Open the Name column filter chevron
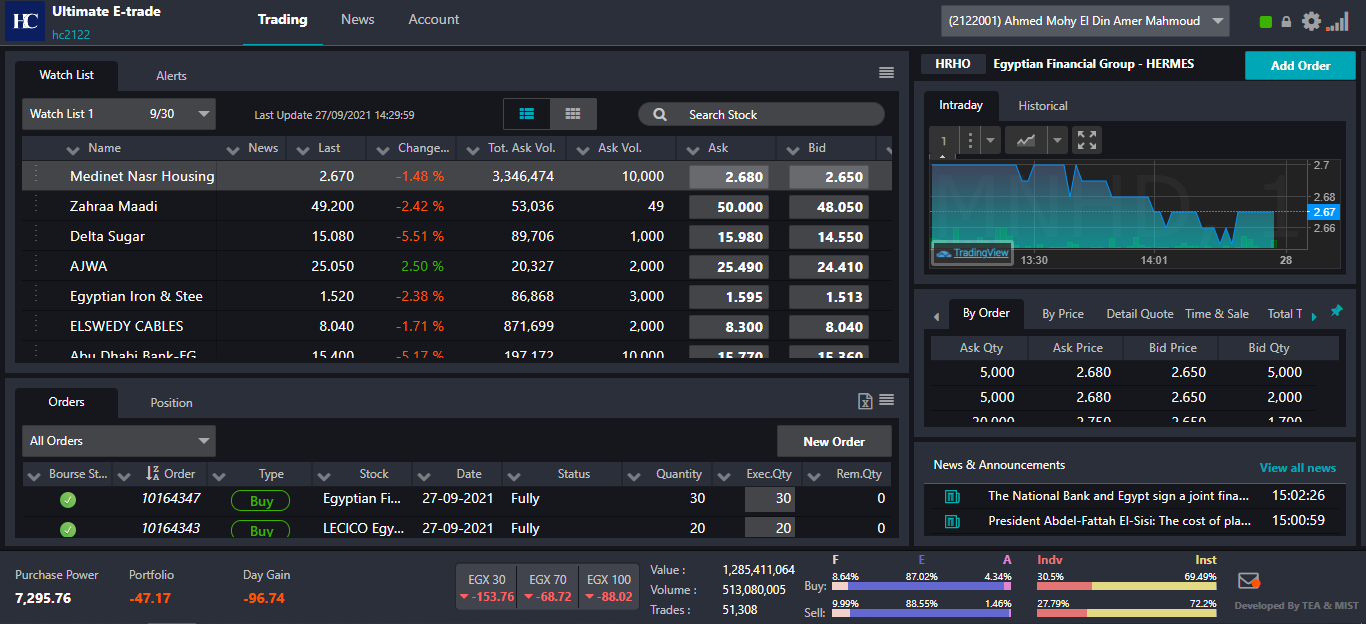Viewport: 1366px width, 624px height. click(73, 149)
